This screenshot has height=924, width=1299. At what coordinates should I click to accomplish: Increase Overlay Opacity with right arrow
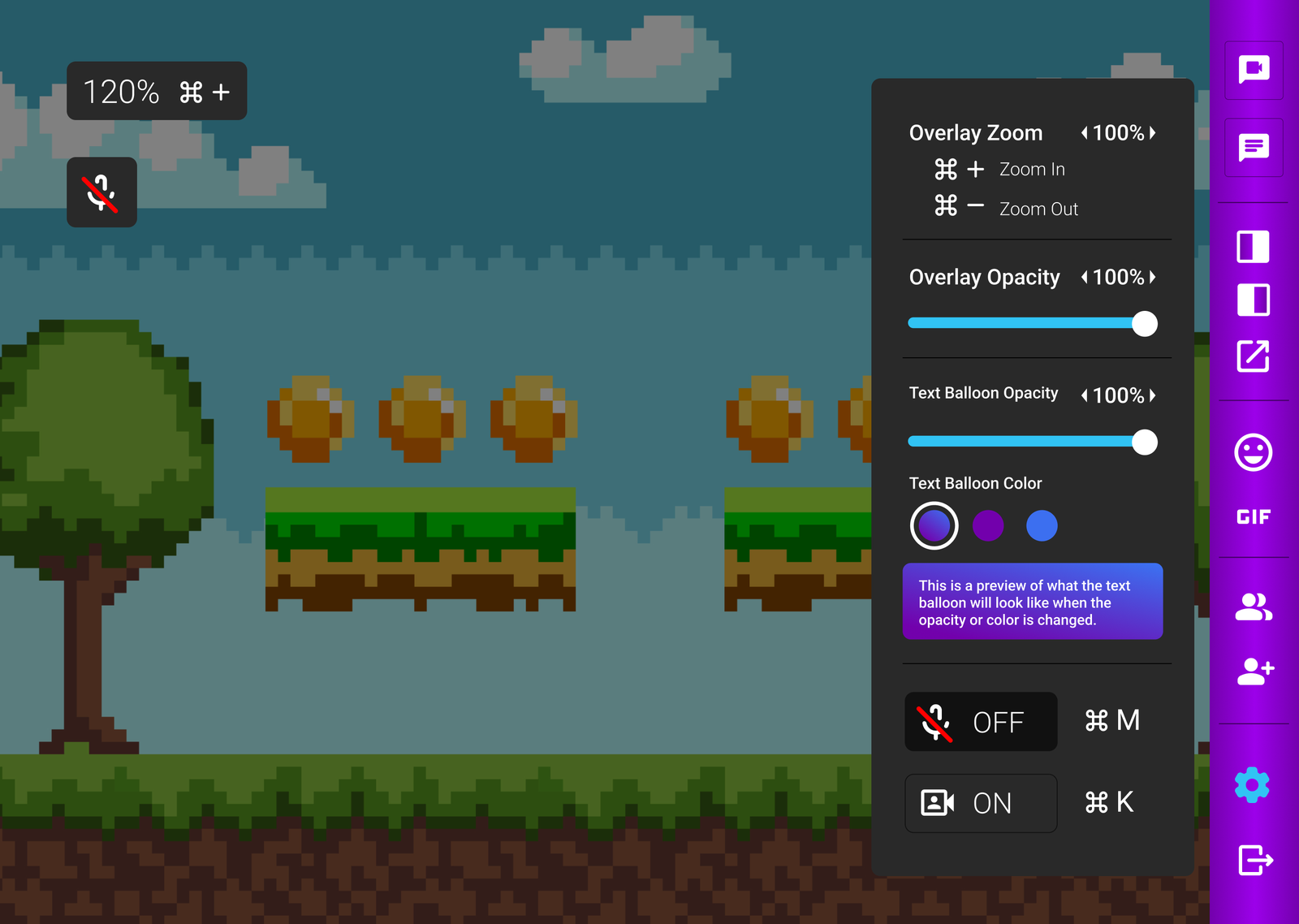1152,278
